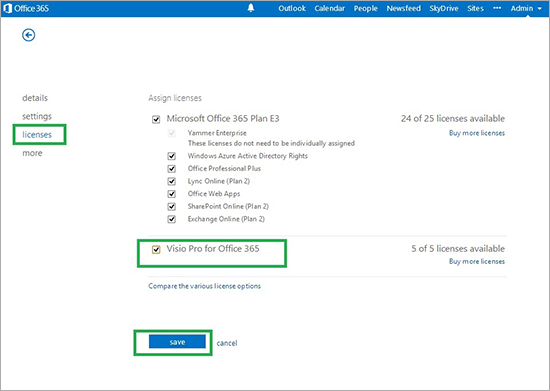Toggle Exchange Online (Plan 2) checkbox

(172, 219)
